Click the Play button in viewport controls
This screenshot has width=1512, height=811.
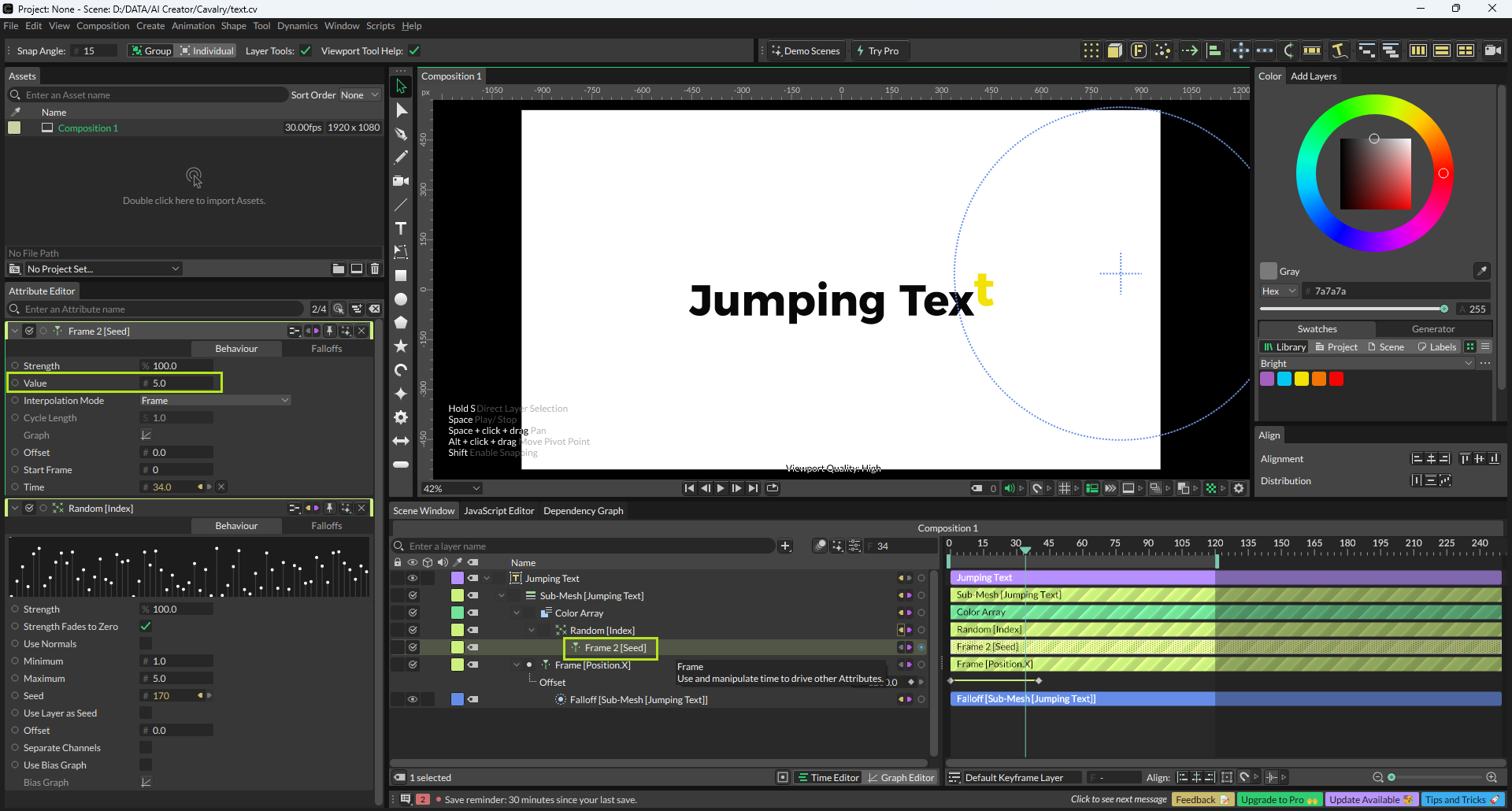(721, 488)
